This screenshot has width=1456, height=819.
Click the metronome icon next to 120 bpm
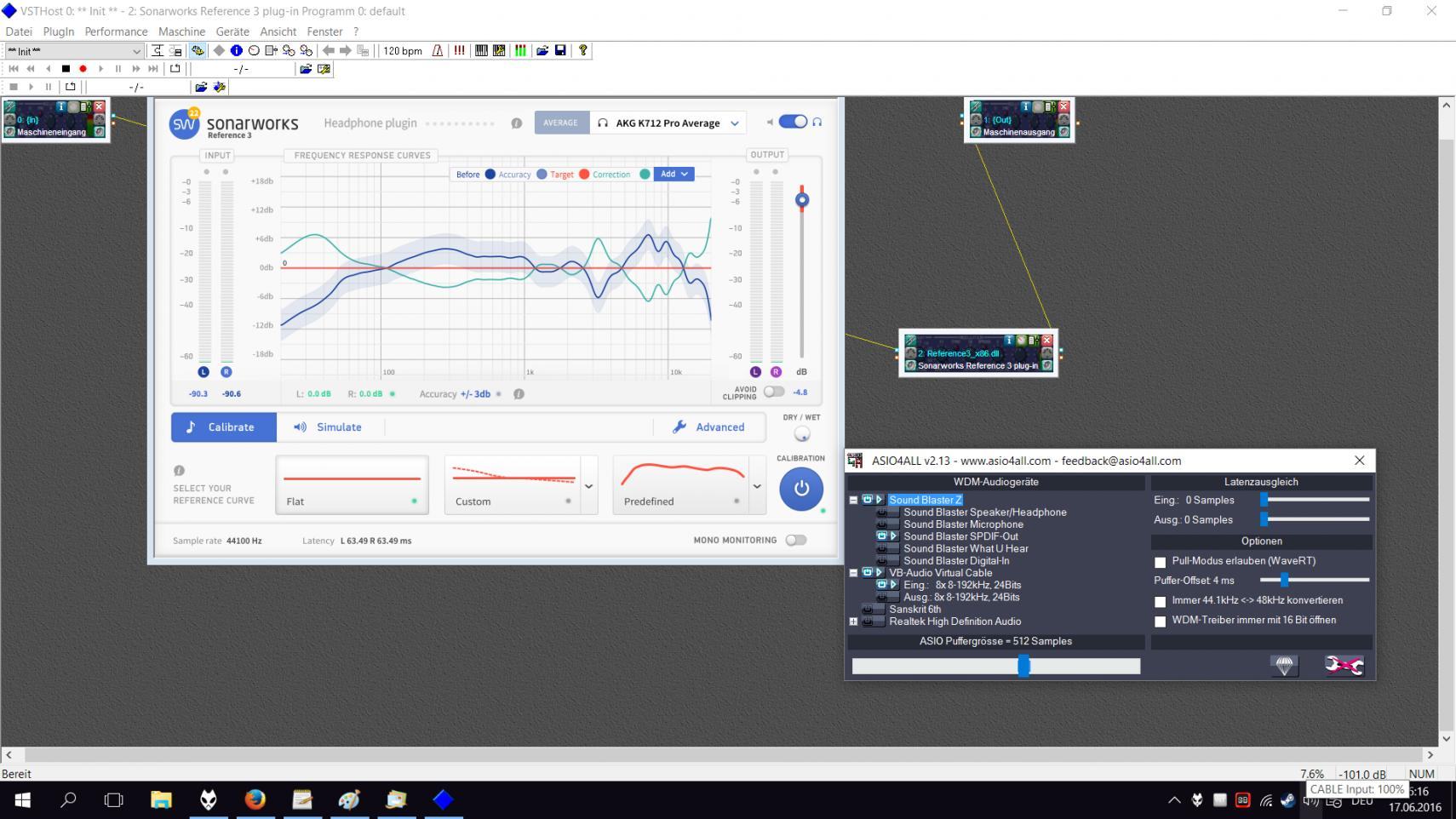click(438, 51)
